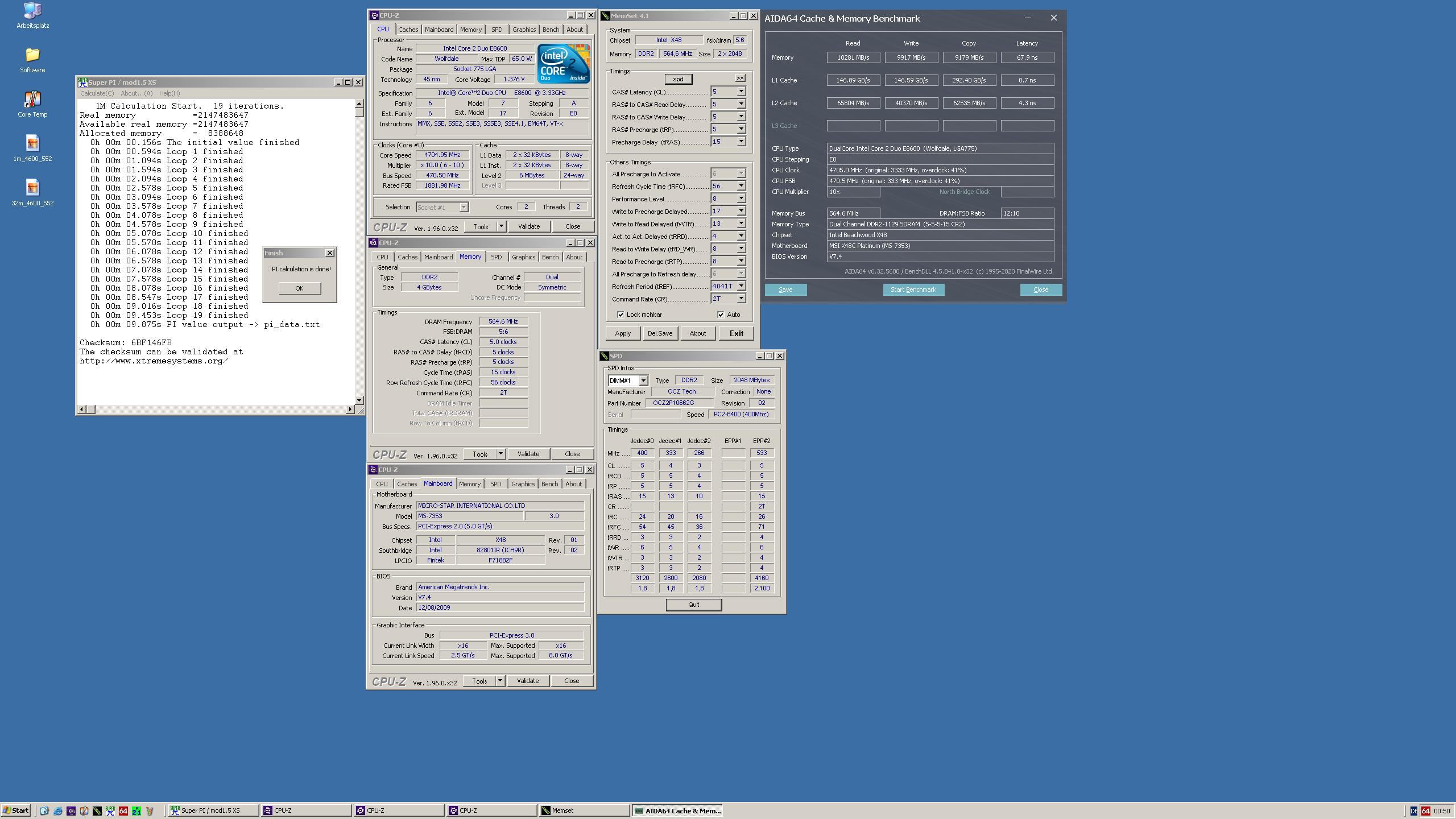The width and height of the screenshot is (1456, 819).
Task: Click Super PI vertical scrollbar up arrow
Action: [359, 104]
